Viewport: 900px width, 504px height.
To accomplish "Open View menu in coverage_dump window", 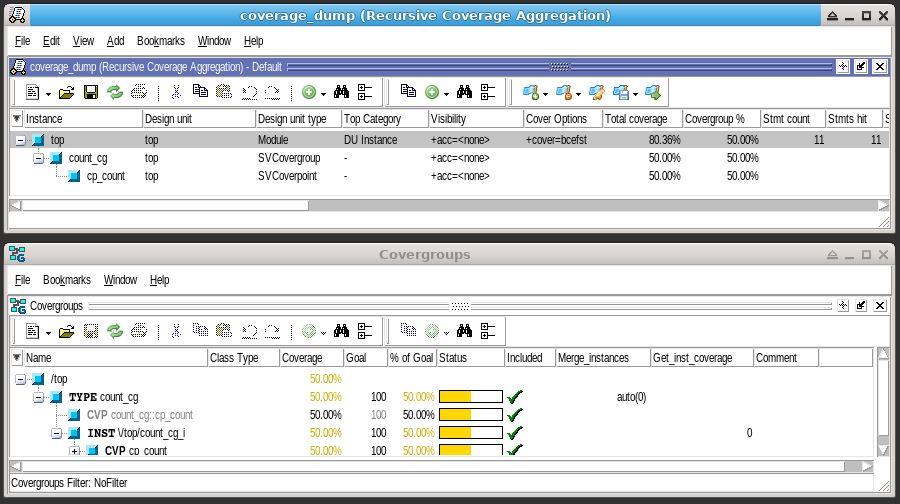I will pos(83,41).
